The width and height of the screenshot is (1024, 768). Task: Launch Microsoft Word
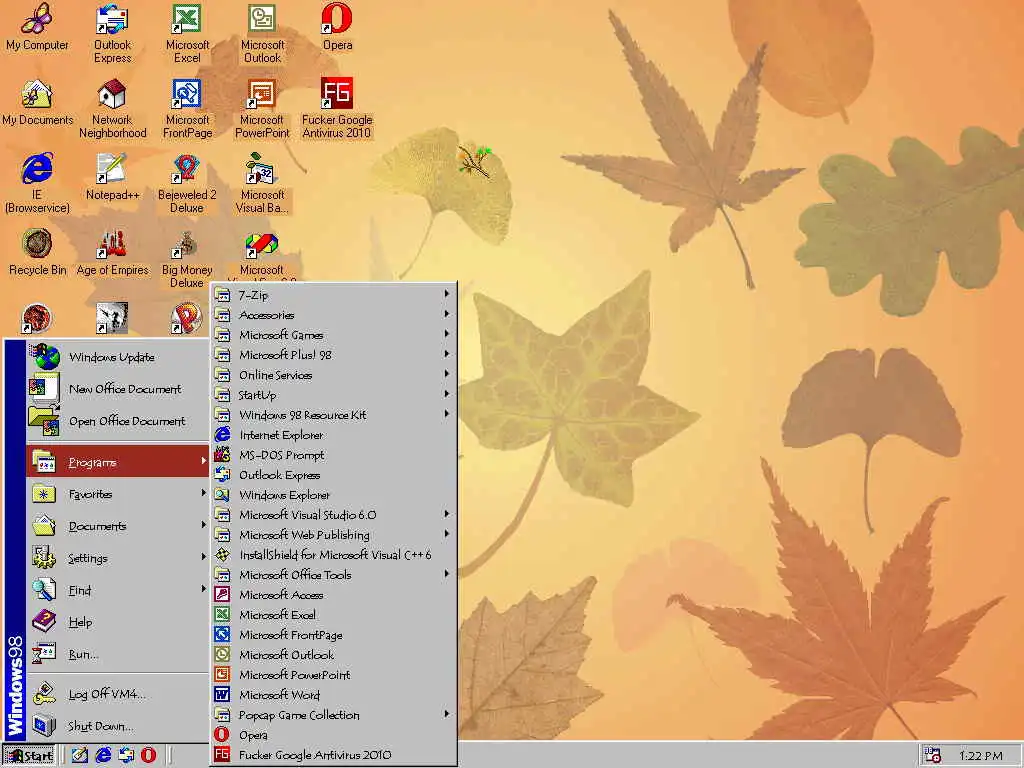point(333,695)
